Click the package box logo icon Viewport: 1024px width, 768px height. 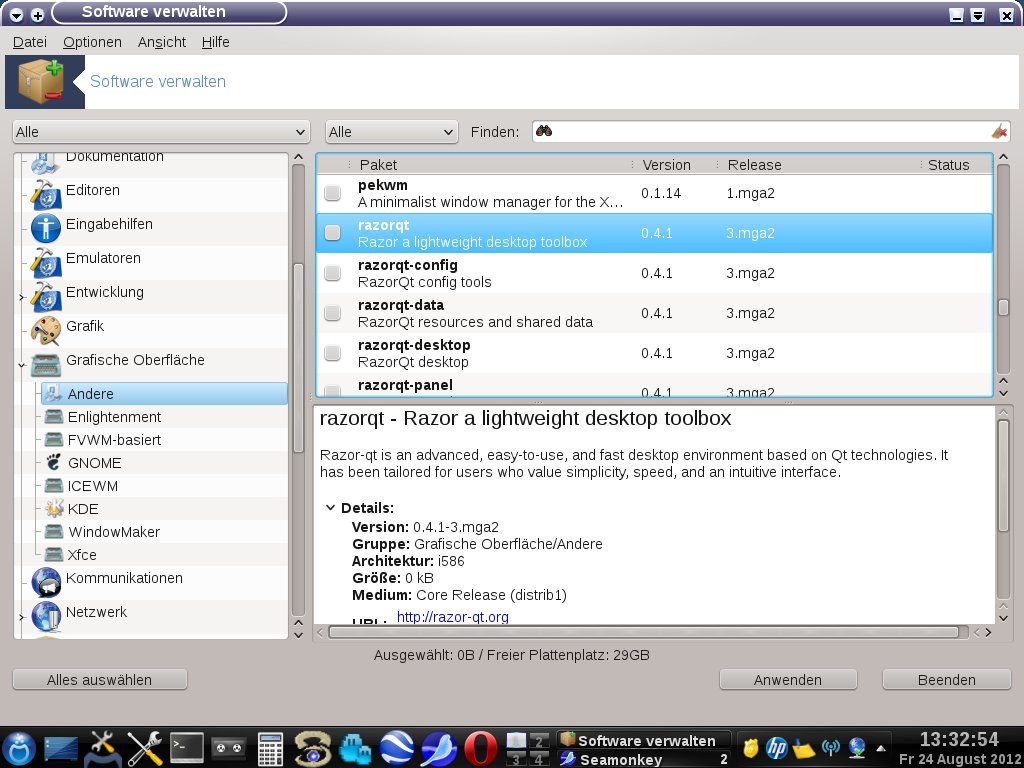click(x=40, y=81)
